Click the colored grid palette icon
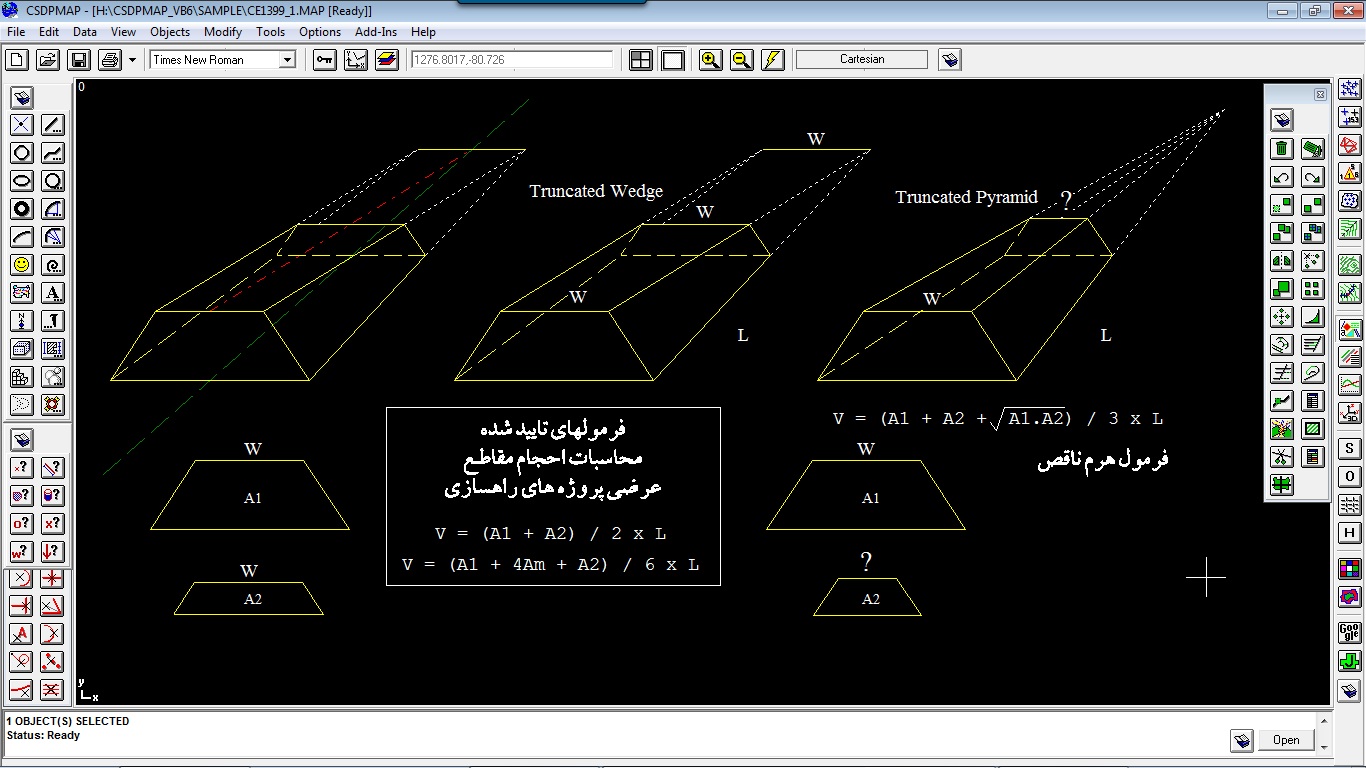 pyautogui.click(x=1350, y=569)
